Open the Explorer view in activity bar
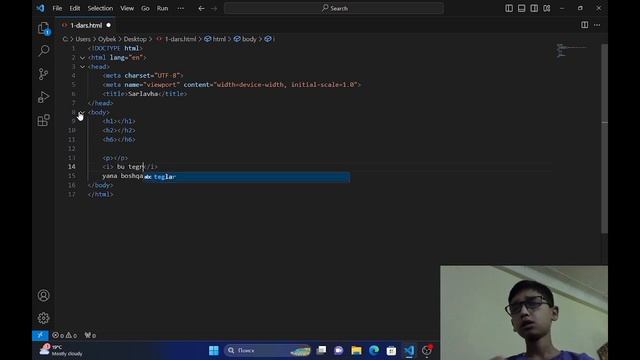This screenshot has width=640, height=360. pyautogui.click(x=44, y=28)
